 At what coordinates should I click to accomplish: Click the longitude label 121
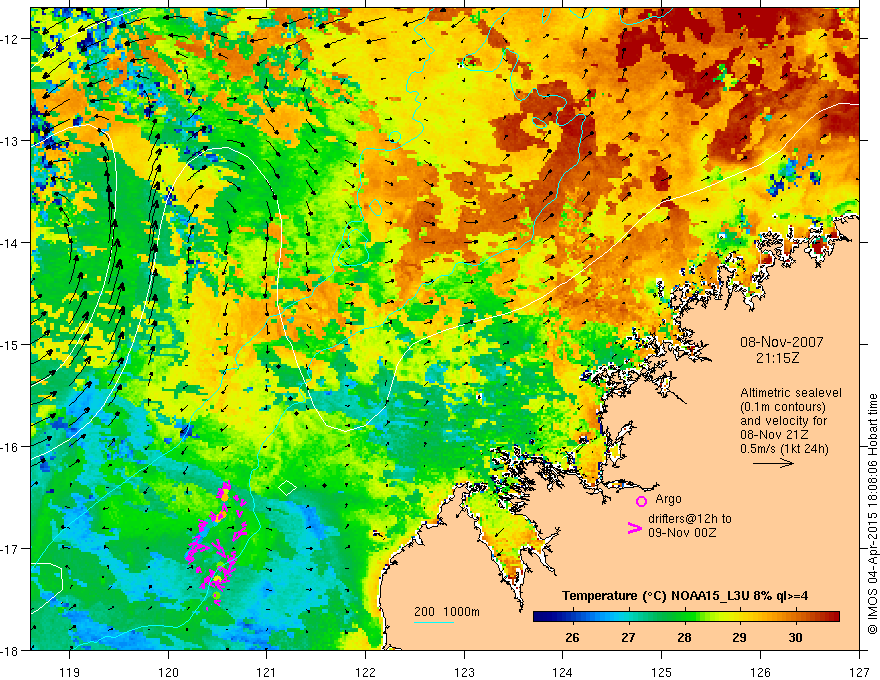point(267,672)
